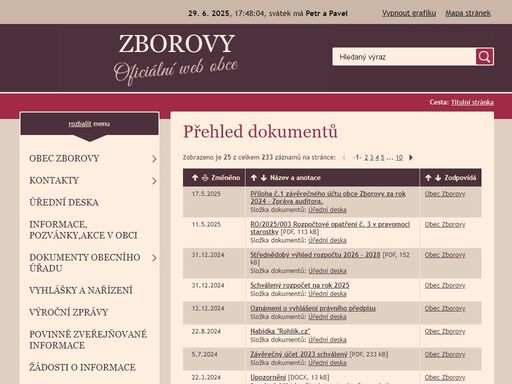Image resolution: width=512 pixels, height=384 pixels.
Task: Sort Název a anotace descending arrow
Action: click(264, 178)
